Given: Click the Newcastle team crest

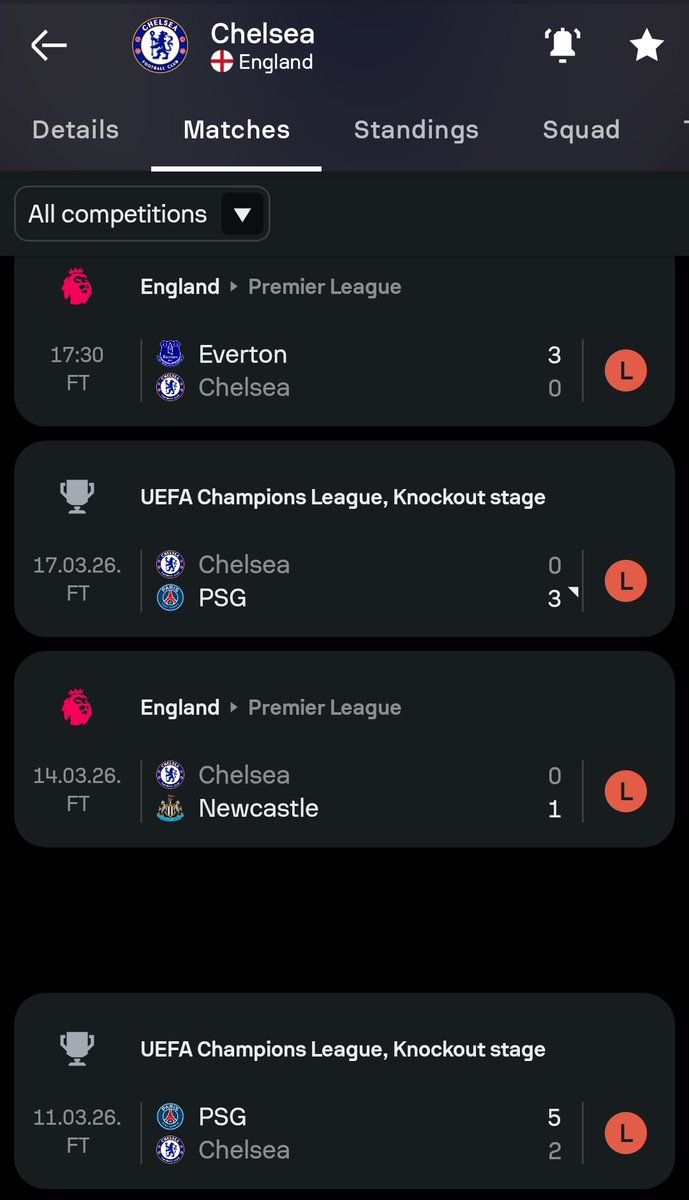Looking at the screenshot, I should coord(171,809).
